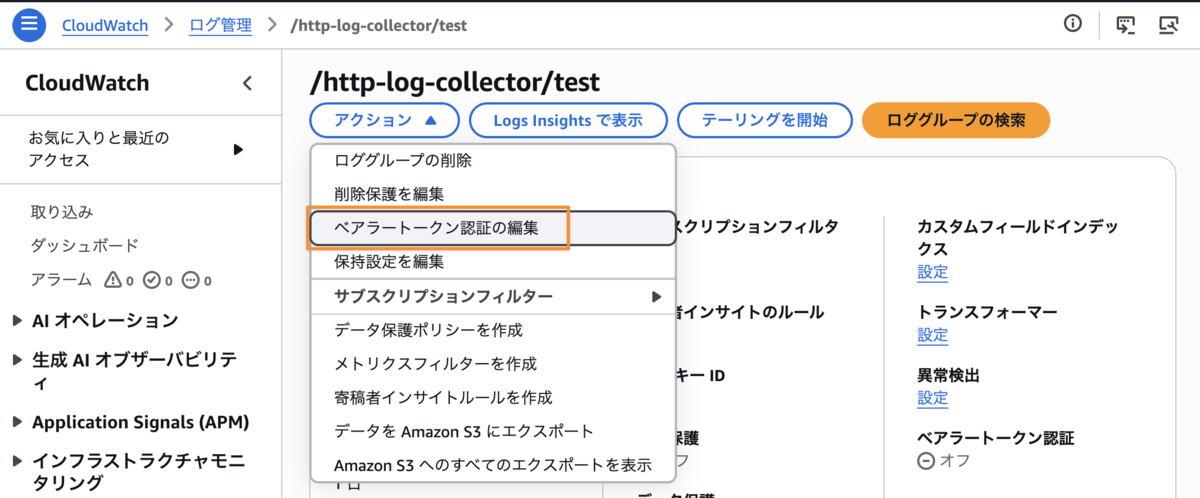Click 設定 link under トランスフォーマー
Image resolution: width=1200 pixels, height=498 pixels.
[x=933, y=335]
